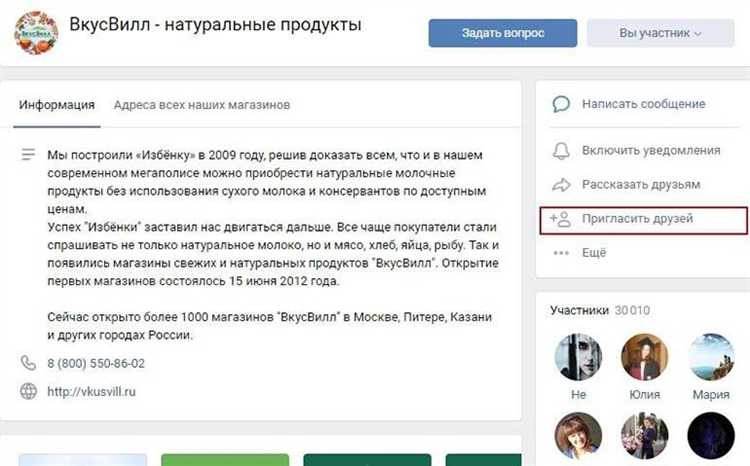This screenshot has width=750, height=466.
Task: Open the http://vkusvill.ru link
Action: (x=91, y=392)
